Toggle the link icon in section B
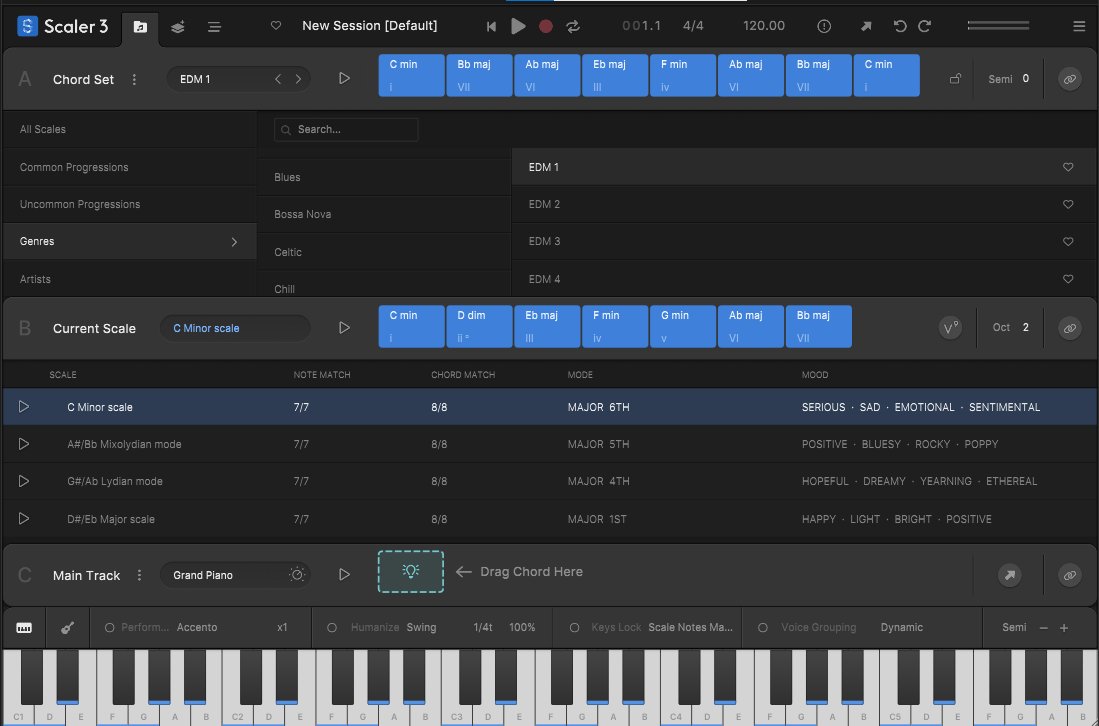1099x726 pixels. pyautogui.click(x=1070, y=328)
